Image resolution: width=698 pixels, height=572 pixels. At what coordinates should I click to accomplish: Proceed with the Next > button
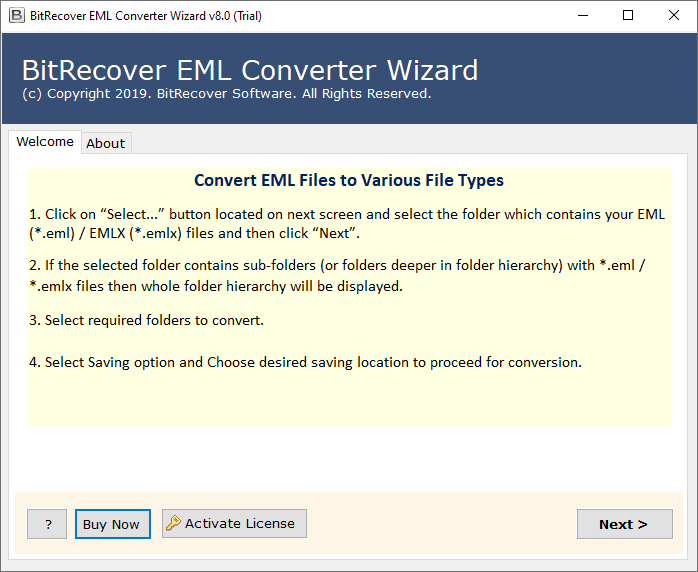[624, 524]
